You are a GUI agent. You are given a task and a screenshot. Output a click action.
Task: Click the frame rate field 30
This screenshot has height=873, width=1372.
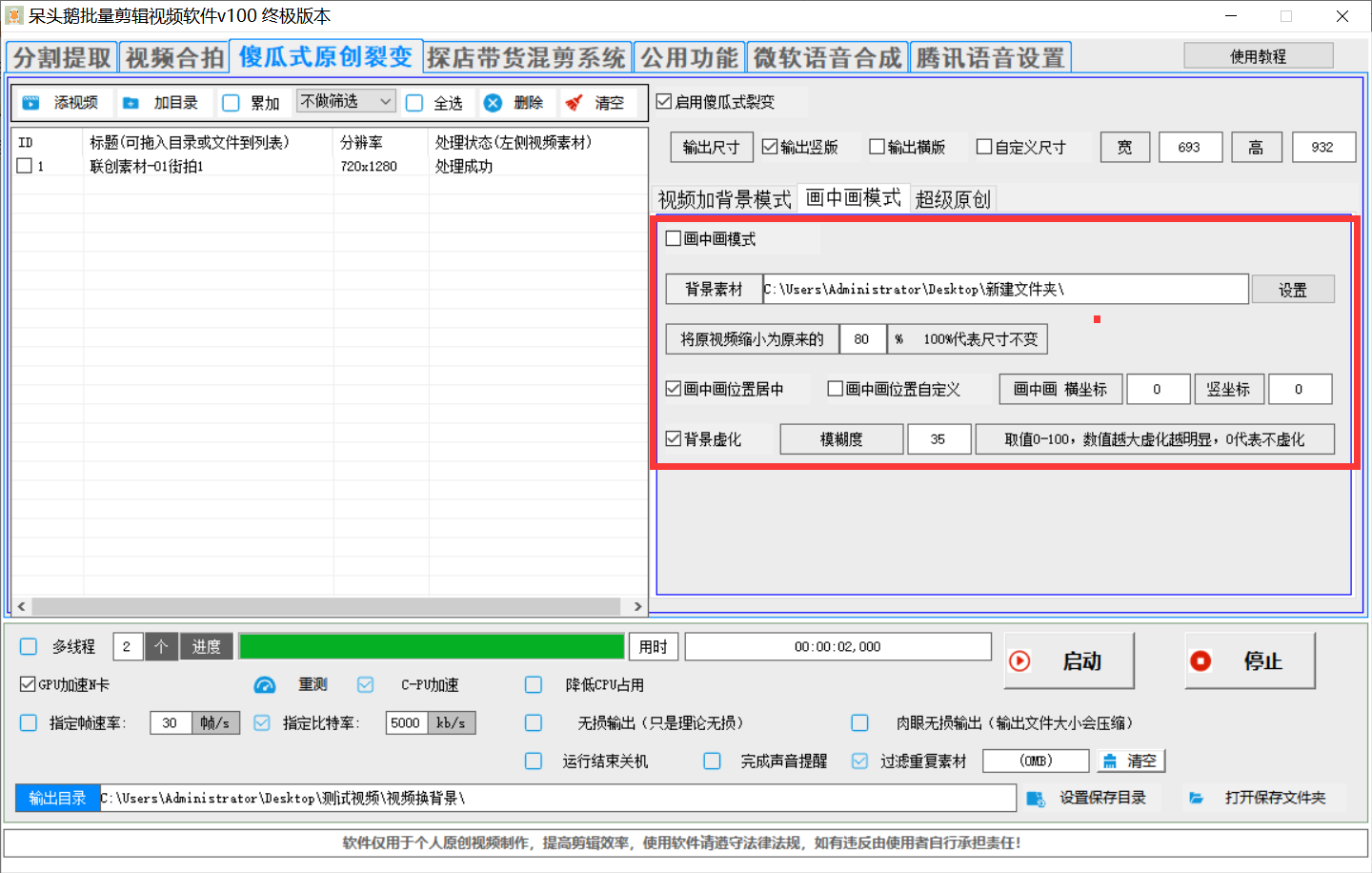171,723
